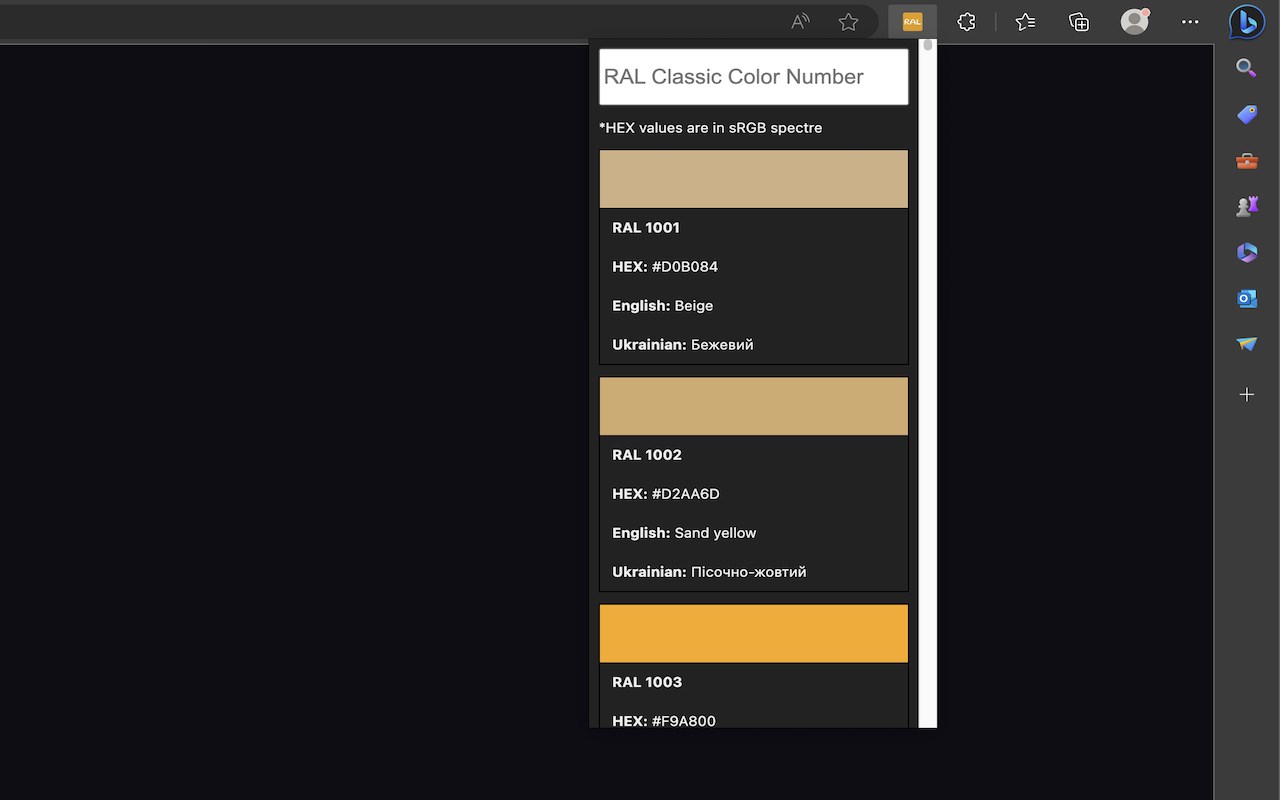Open the sidebar Search icon
Viewport: 1280px width, 800px height.
point(1246,68)
